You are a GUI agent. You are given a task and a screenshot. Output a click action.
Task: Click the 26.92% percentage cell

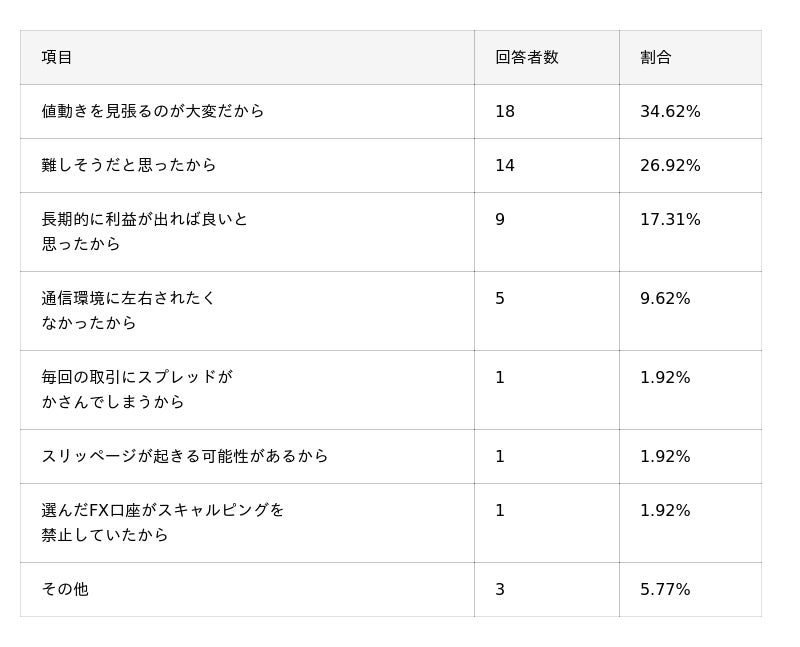670,165
